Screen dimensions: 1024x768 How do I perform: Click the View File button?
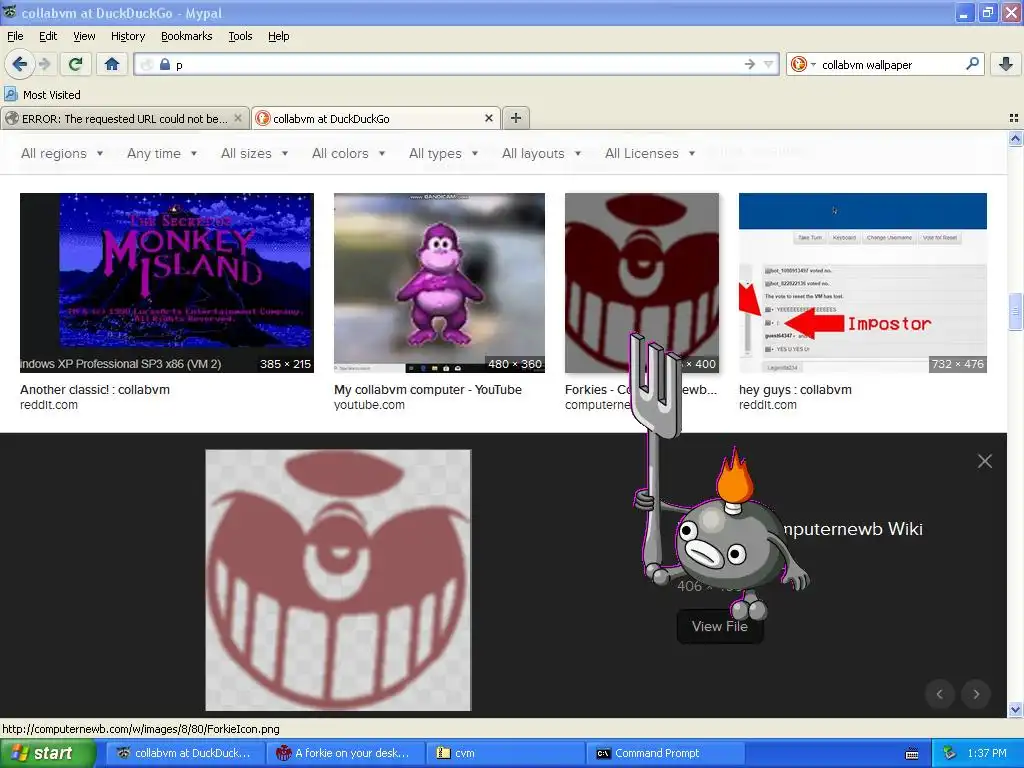[x=720, y=626]
